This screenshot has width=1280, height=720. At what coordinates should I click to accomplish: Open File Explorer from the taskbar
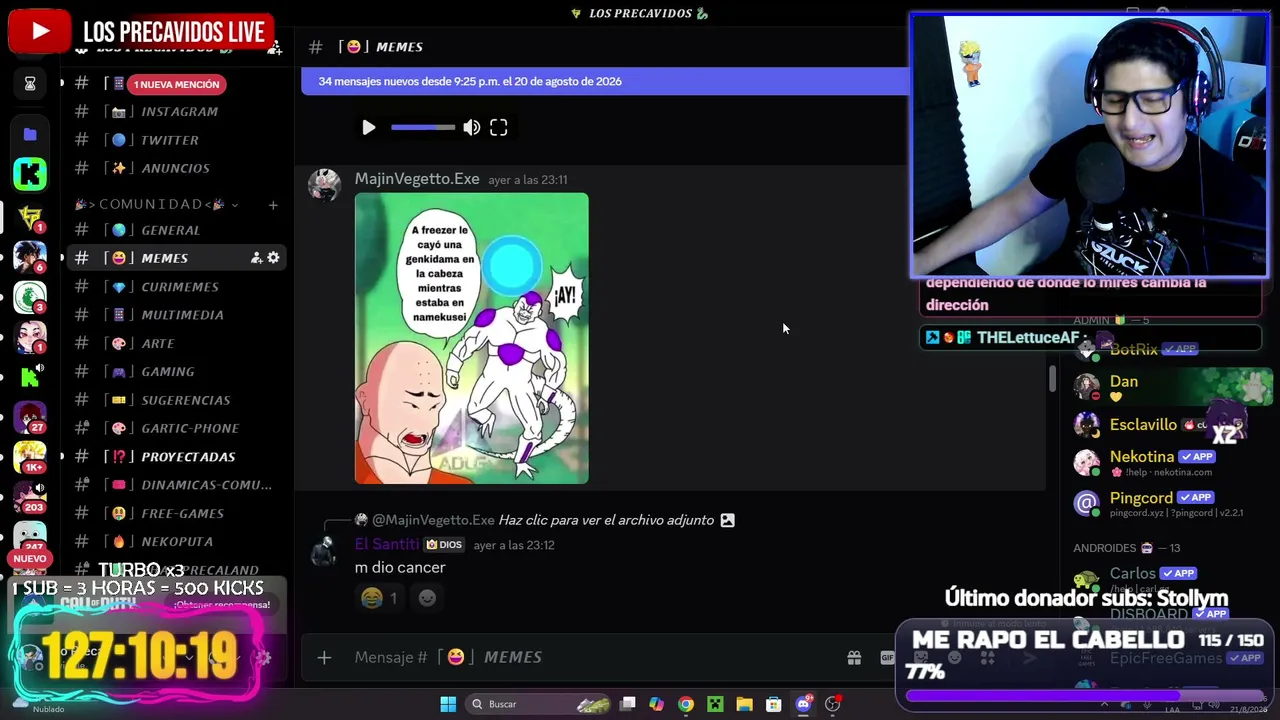point(744,704)
